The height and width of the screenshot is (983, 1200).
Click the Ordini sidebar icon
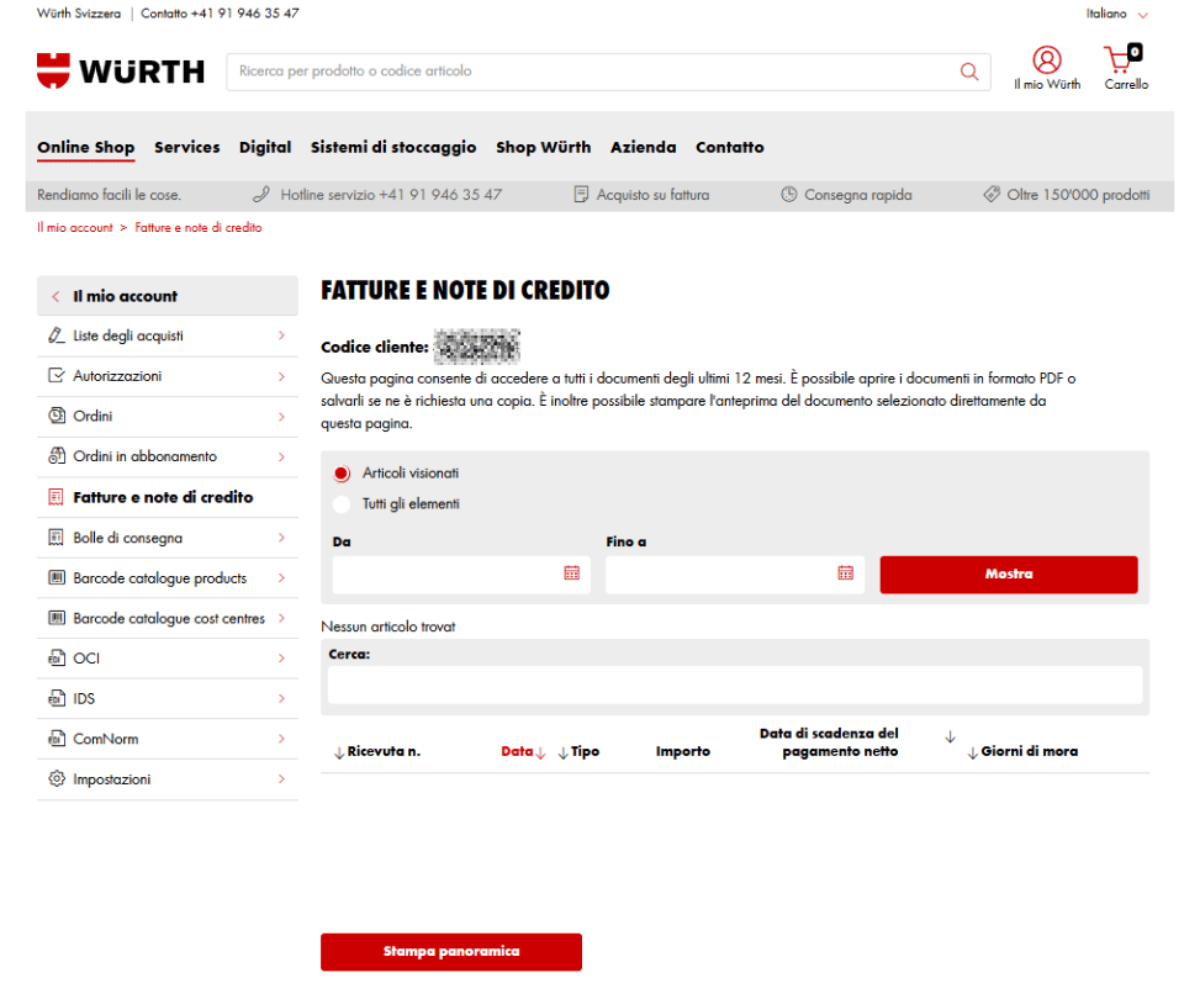pos(56,416)
